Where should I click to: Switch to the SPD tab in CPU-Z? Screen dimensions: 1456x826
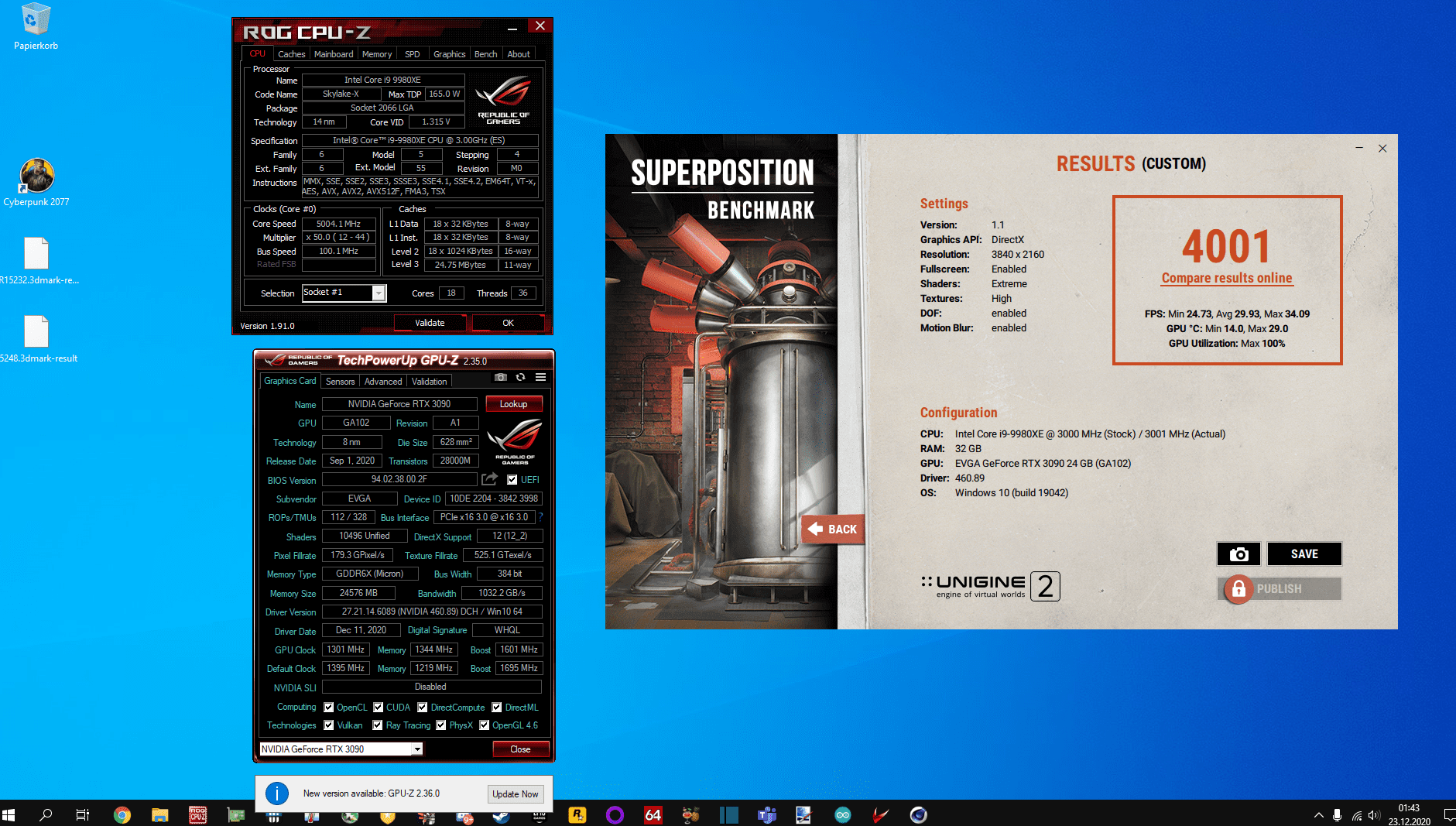click(x=413, y=54)
